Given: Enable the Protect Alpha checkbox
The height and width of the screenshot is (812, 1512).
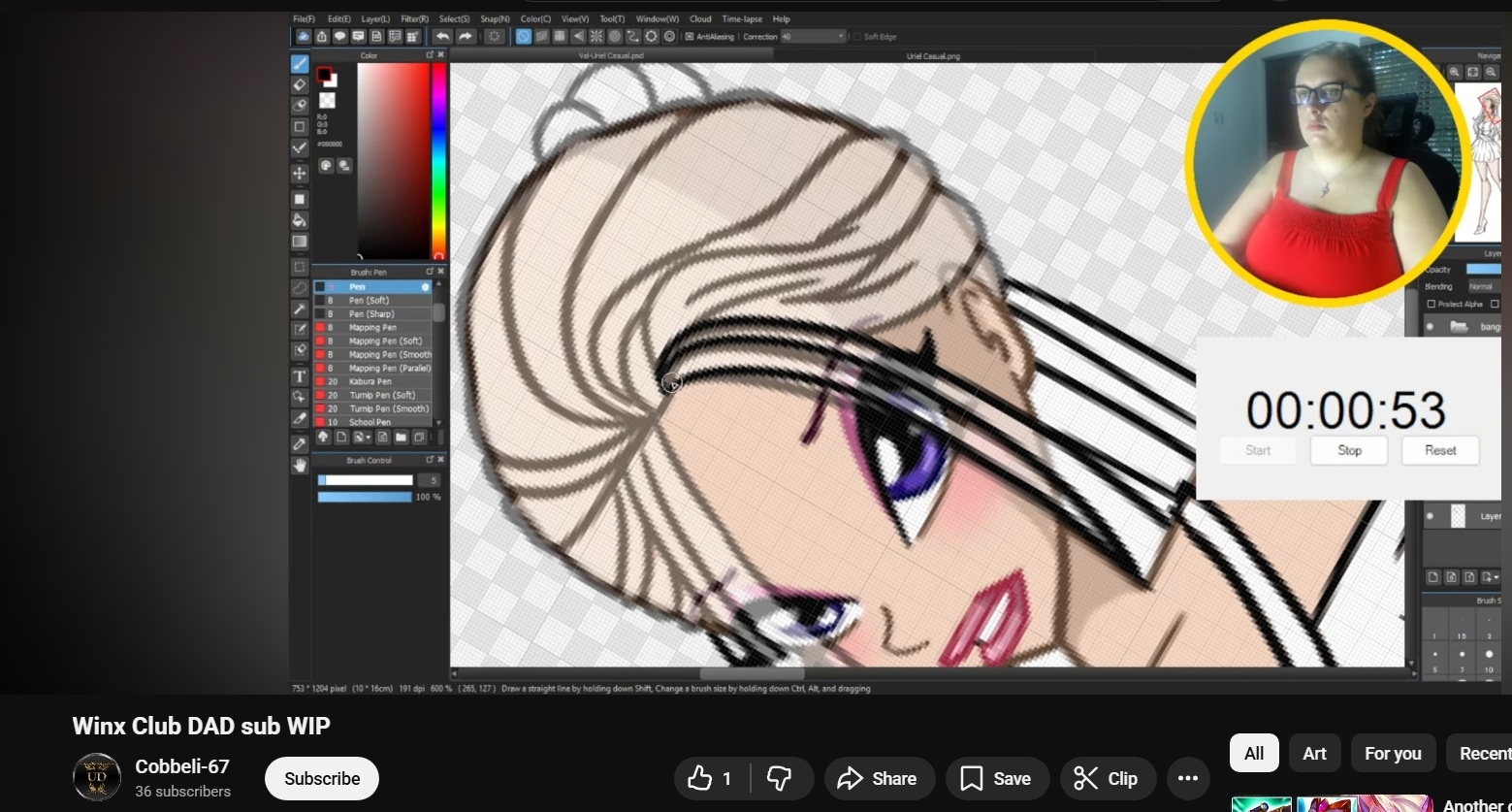Looking at the screenshot, I should [1431, 304].
